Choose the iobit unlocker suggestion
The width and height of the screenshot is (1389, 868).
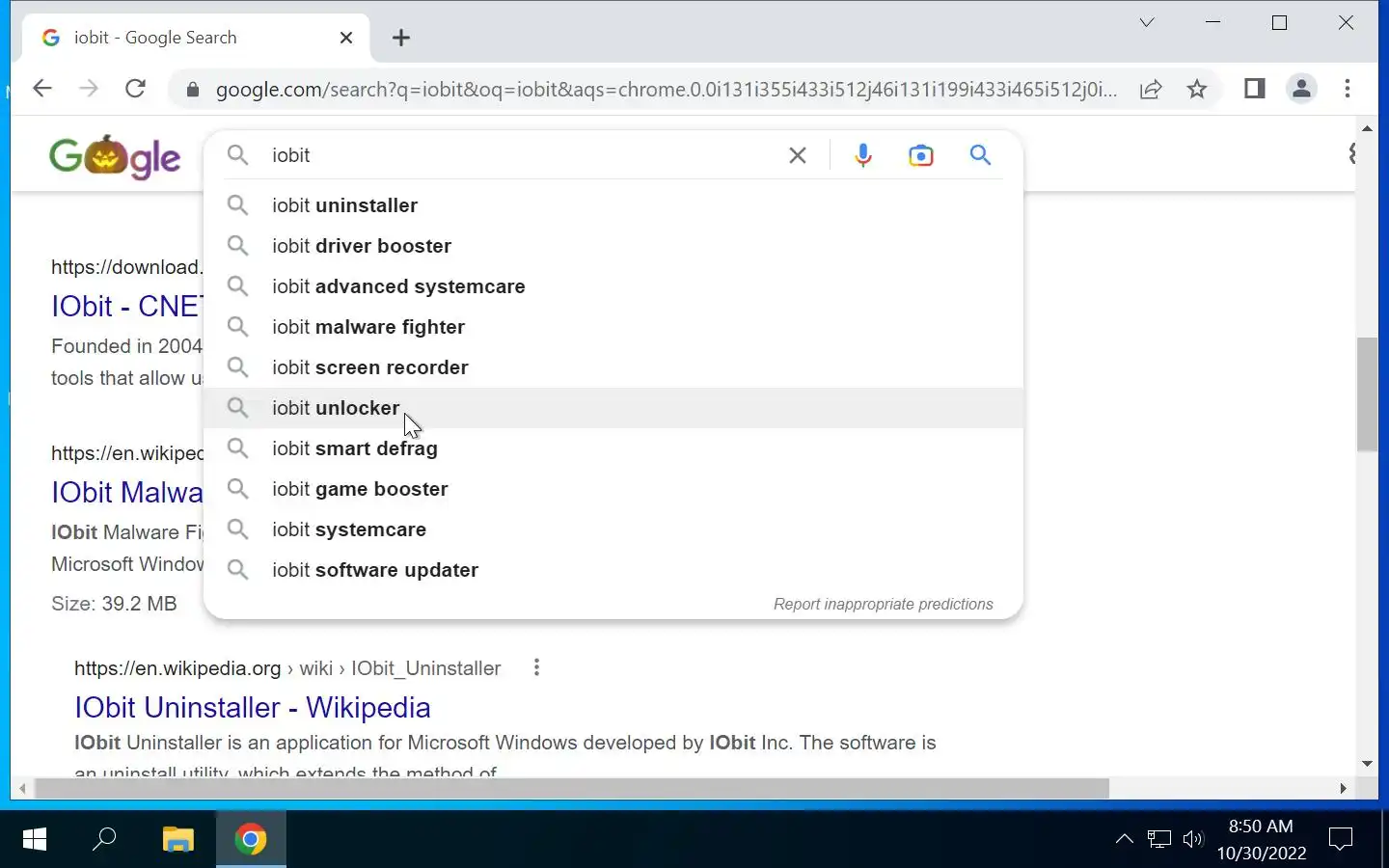[613, 408]
